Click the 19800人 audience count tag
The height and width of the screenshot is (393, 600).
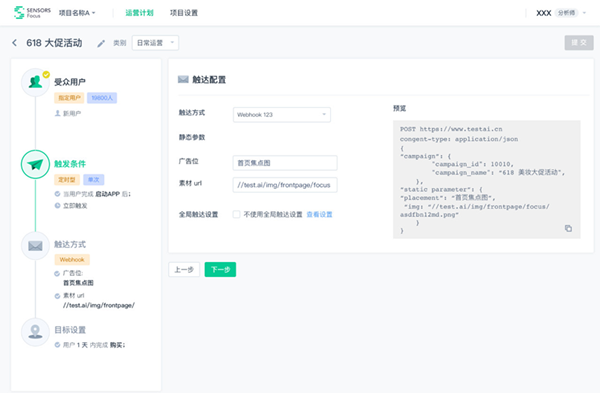(x=102, y=98)
